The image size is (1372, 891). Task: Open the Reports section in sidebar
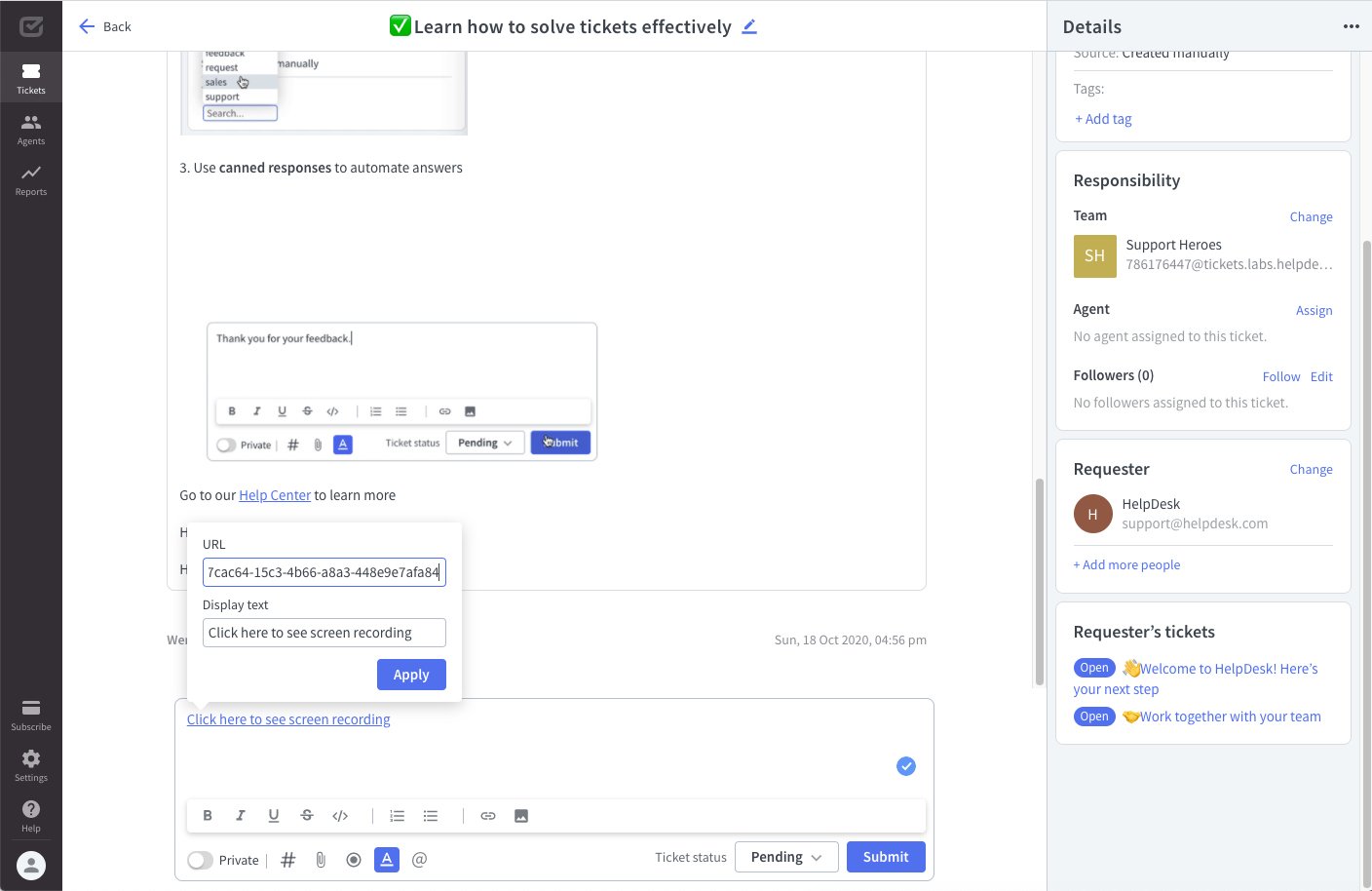pos(31,179)
